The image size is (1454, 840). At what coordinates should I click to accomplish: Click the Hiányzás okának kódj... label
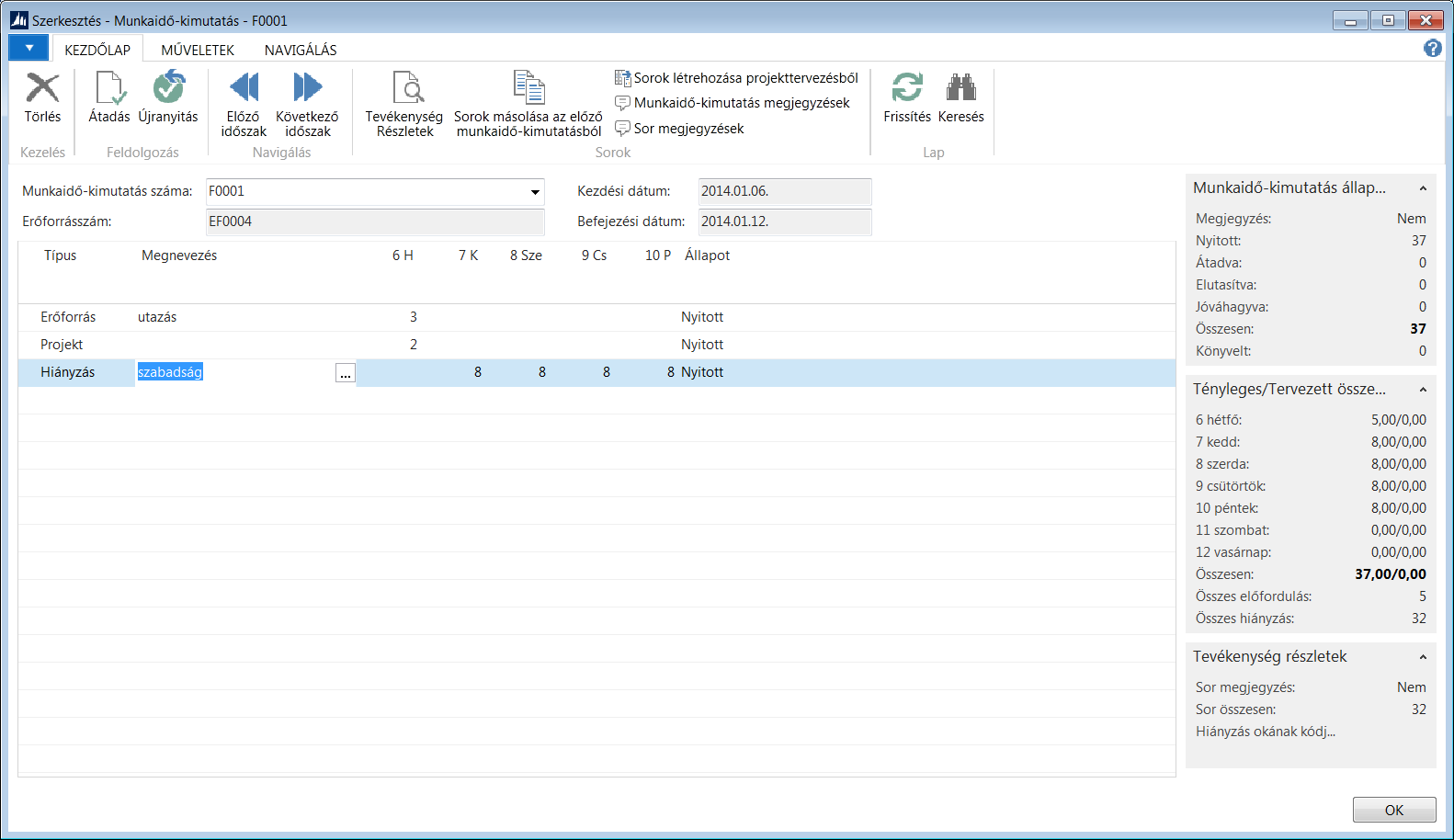pos(1266,732)
